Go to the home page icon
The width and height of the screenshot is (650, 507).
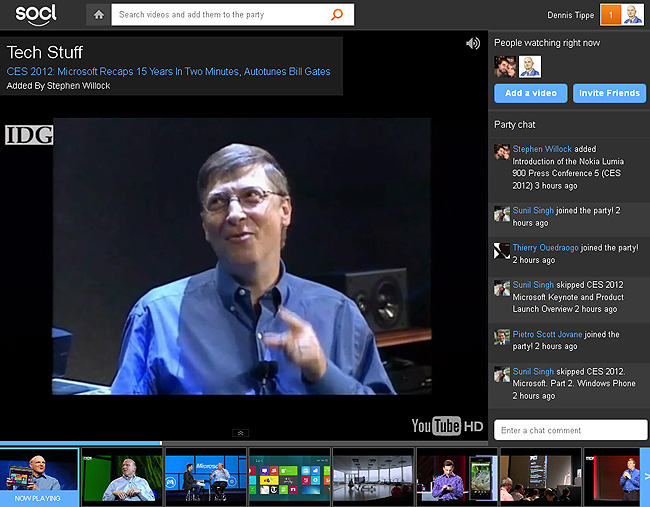coord(97,15)
